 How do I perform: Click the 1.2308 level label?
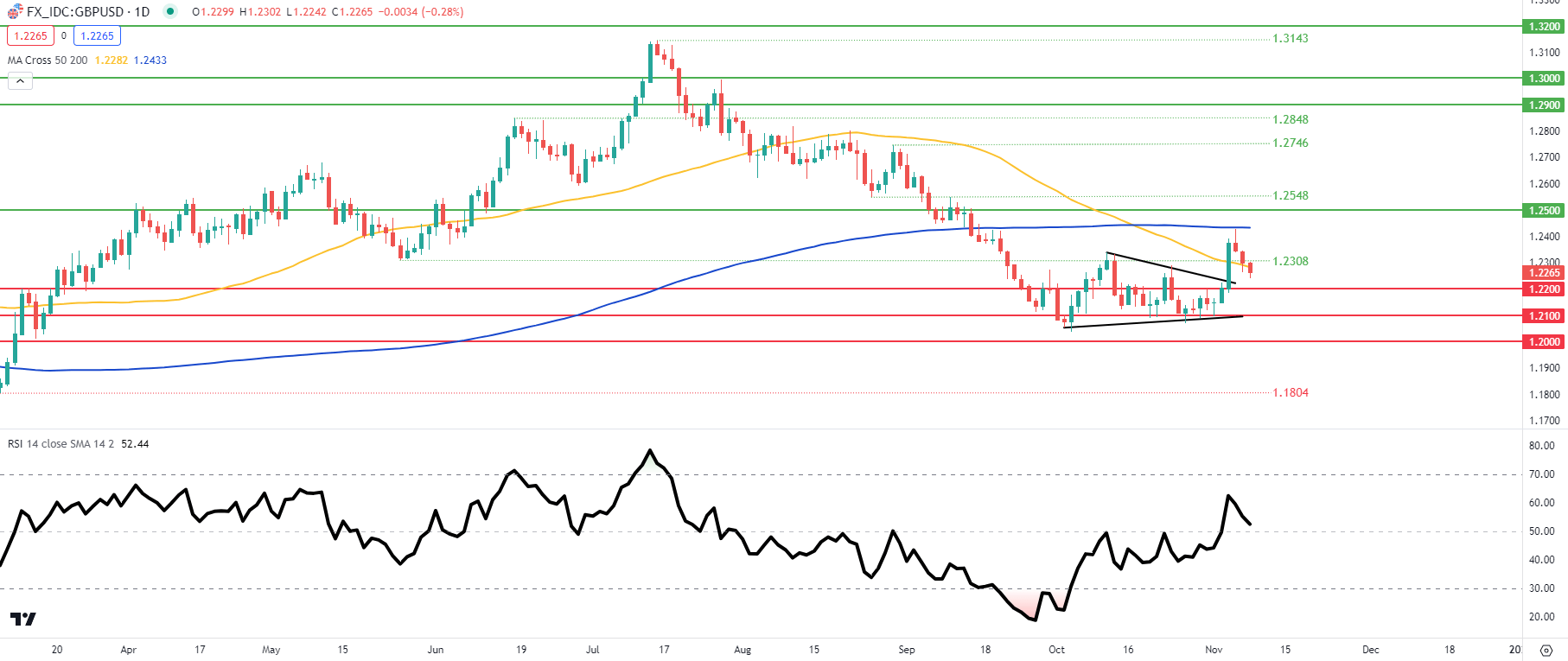[x=1291, y=262]
